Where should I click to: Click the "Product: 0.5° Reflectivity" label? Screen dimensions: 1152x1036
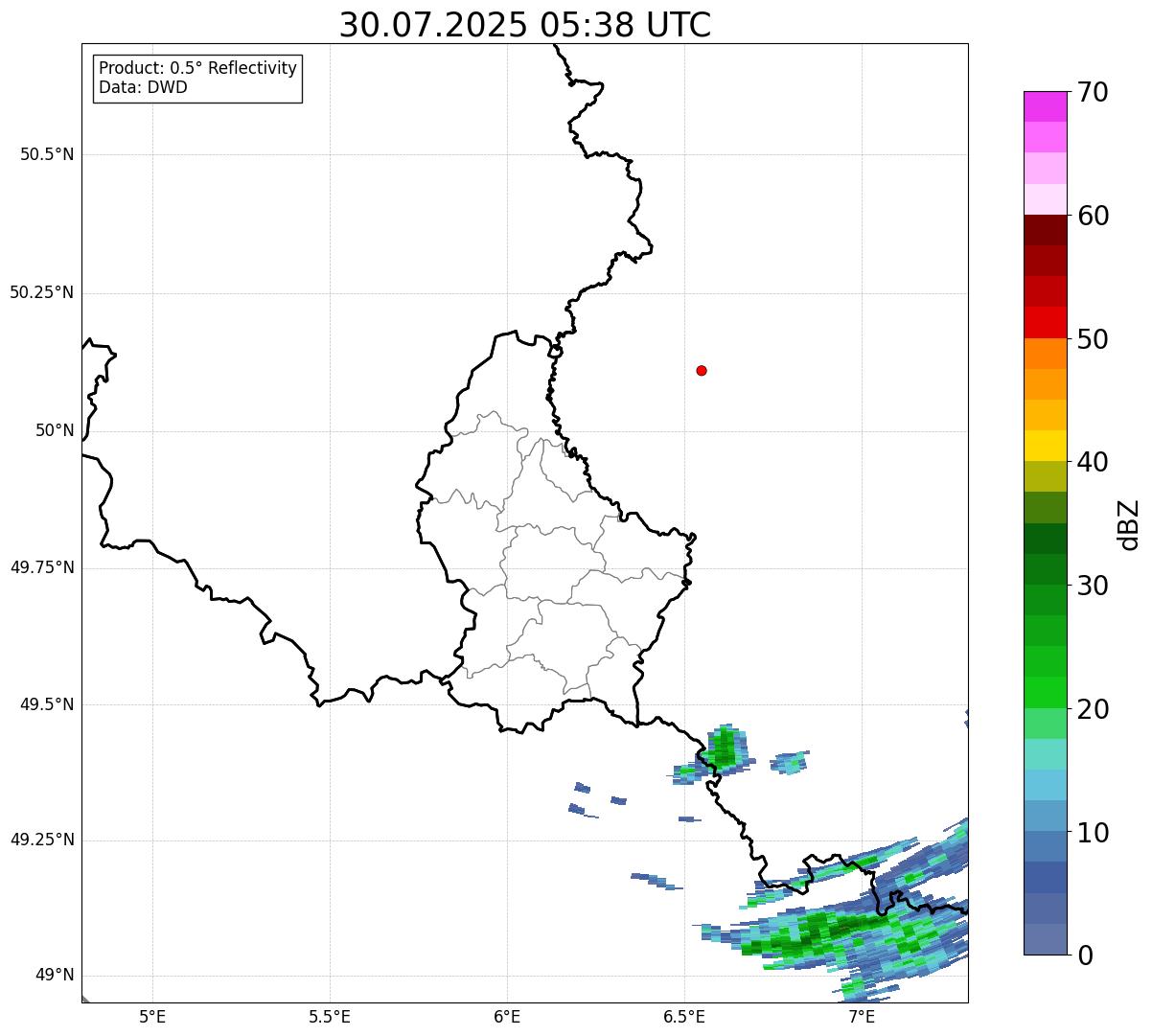[x=197, y=68]
